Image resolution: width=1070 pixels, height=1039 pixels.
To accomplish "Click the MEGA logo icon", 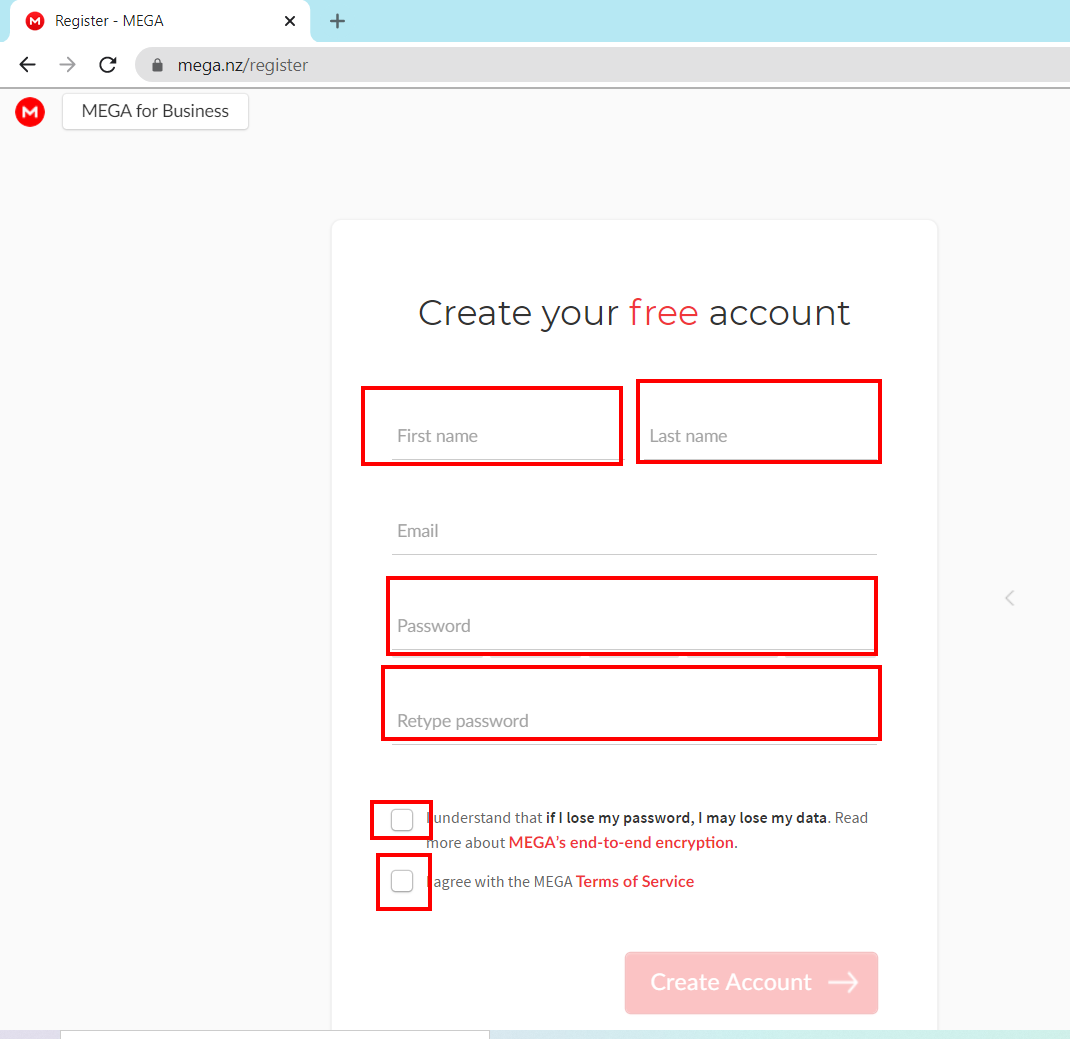I will tap(30, 112).
